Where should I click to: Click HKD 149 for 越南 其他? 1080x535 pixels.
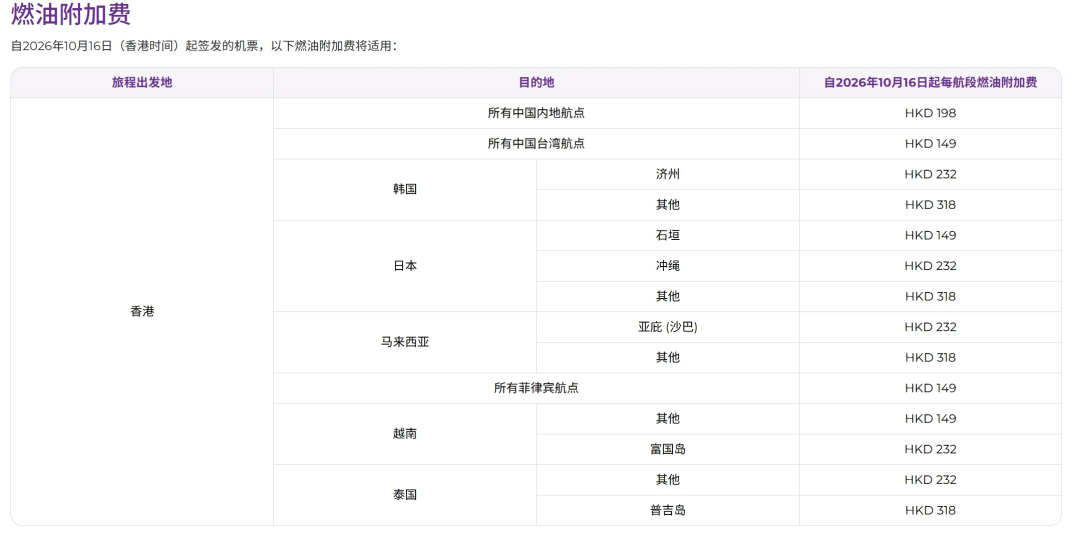[x=930, y=419]
